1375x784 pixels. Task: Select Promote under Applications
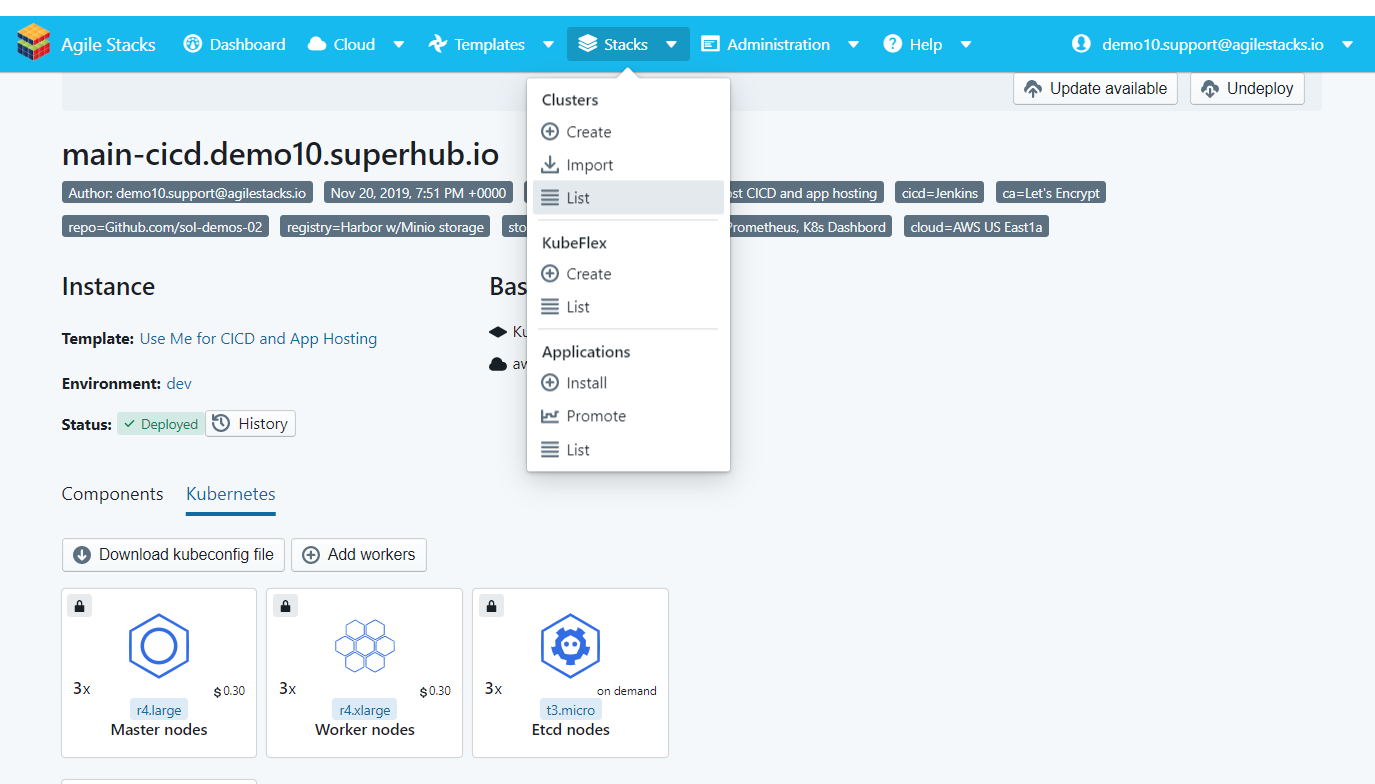pyautogui.click(x=628, y=416)
